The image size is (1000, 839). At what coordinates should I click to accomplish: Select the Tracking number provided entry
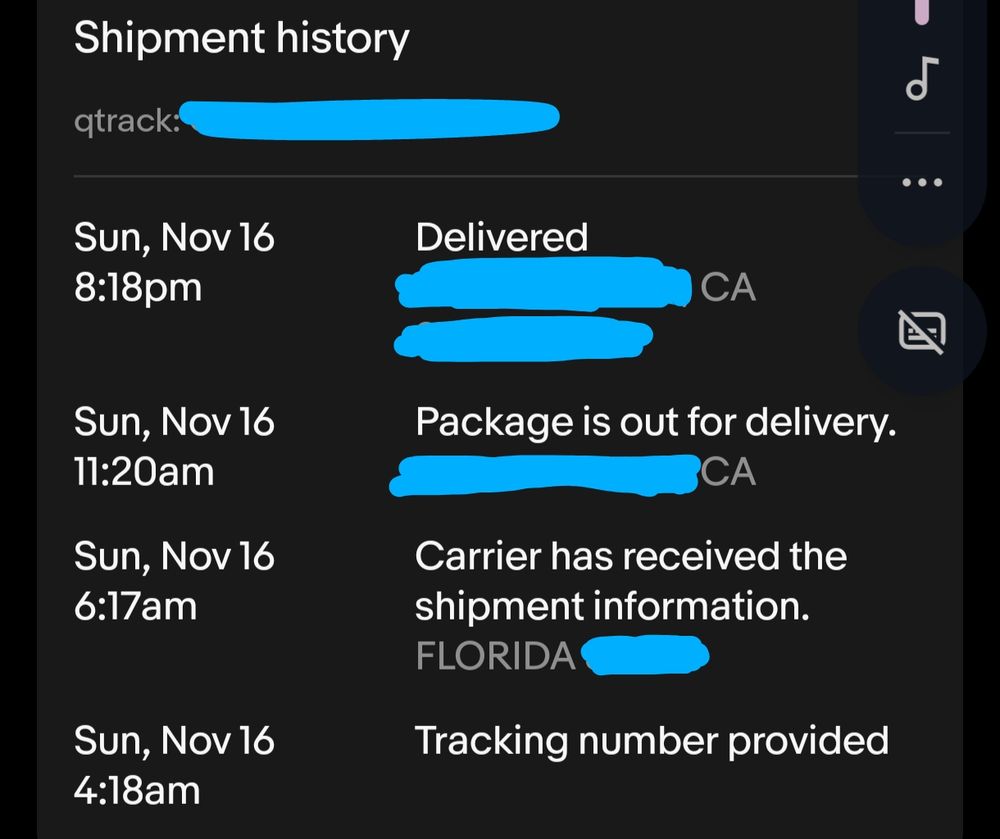(x=652, y=740)
